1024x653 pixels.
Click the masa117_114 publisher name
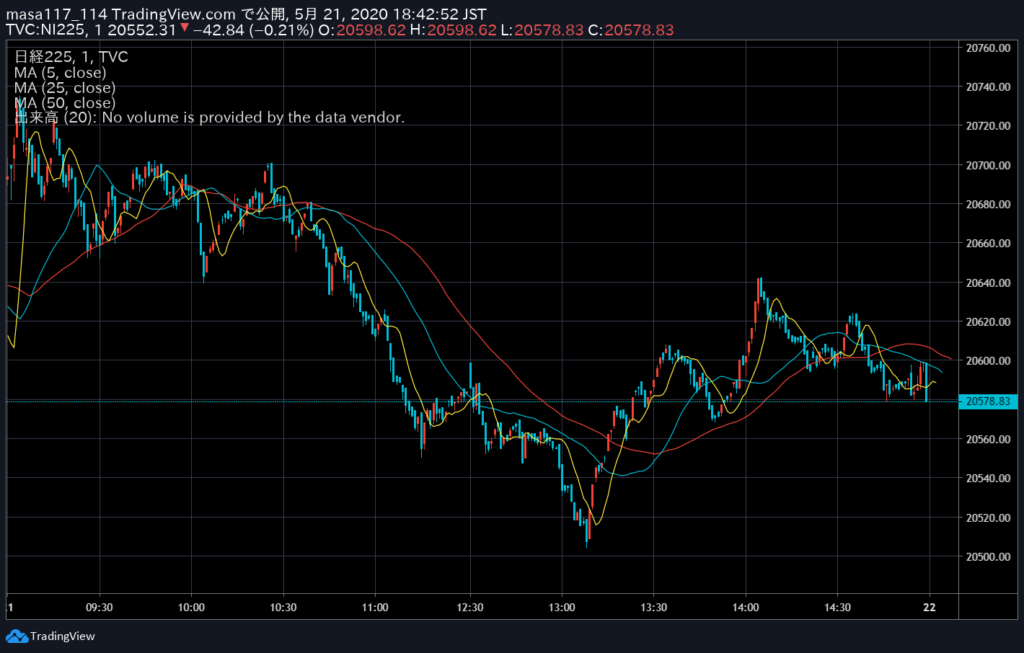tap(56, 14)
